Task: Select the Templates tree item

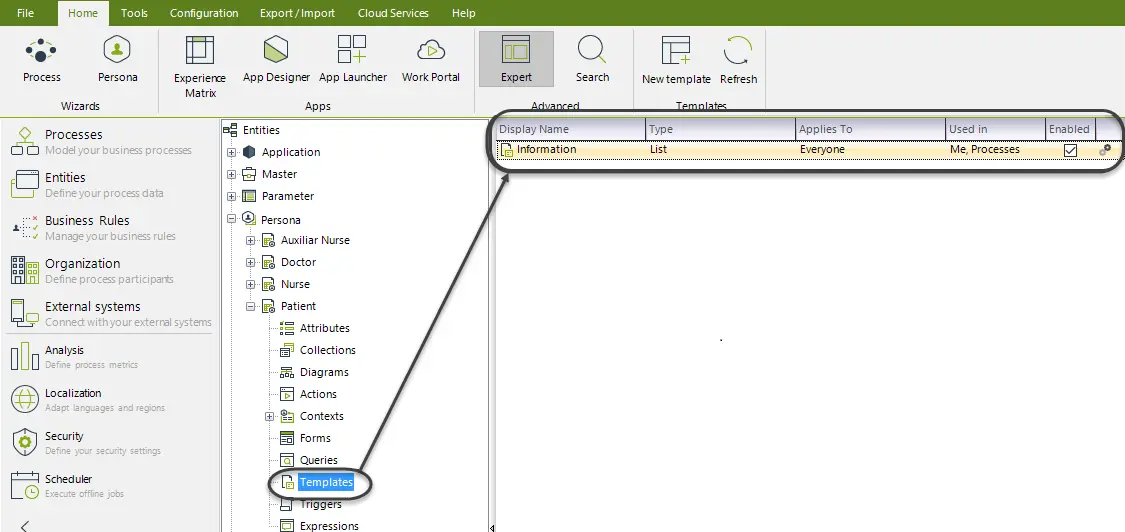Action: coord(326,482)
